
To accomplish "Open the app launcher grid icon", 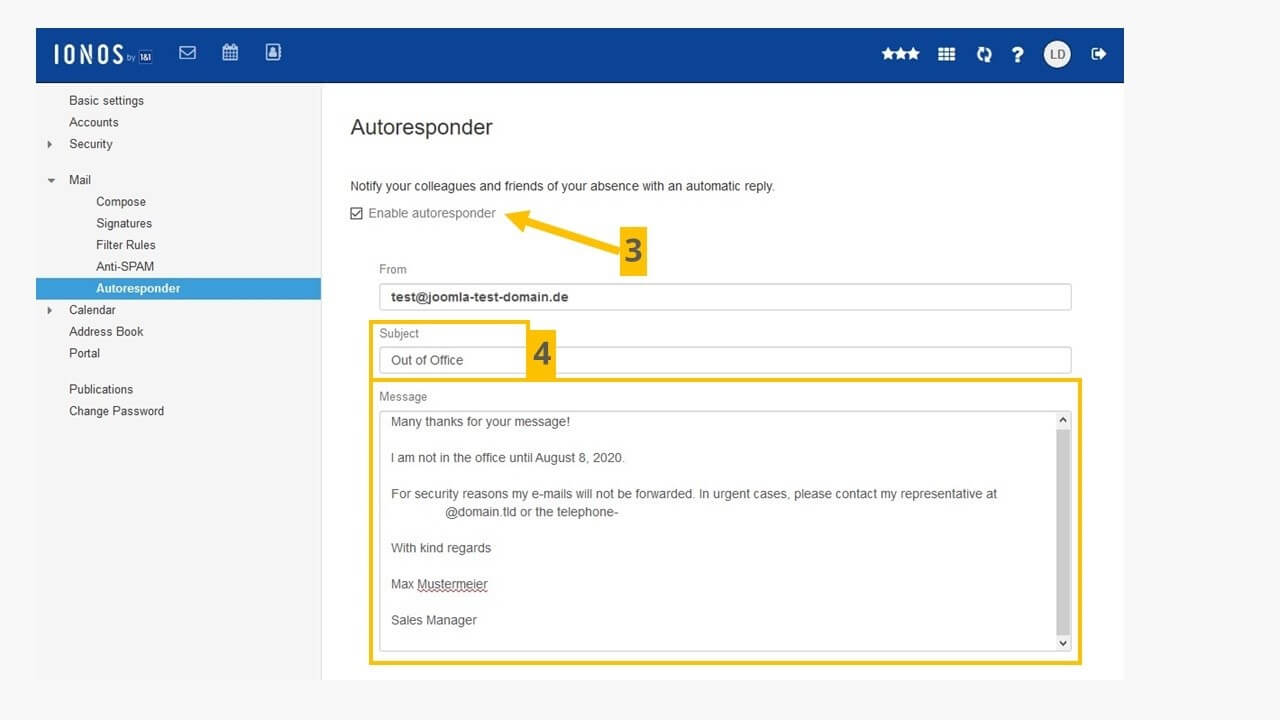I will coord(946,54).
